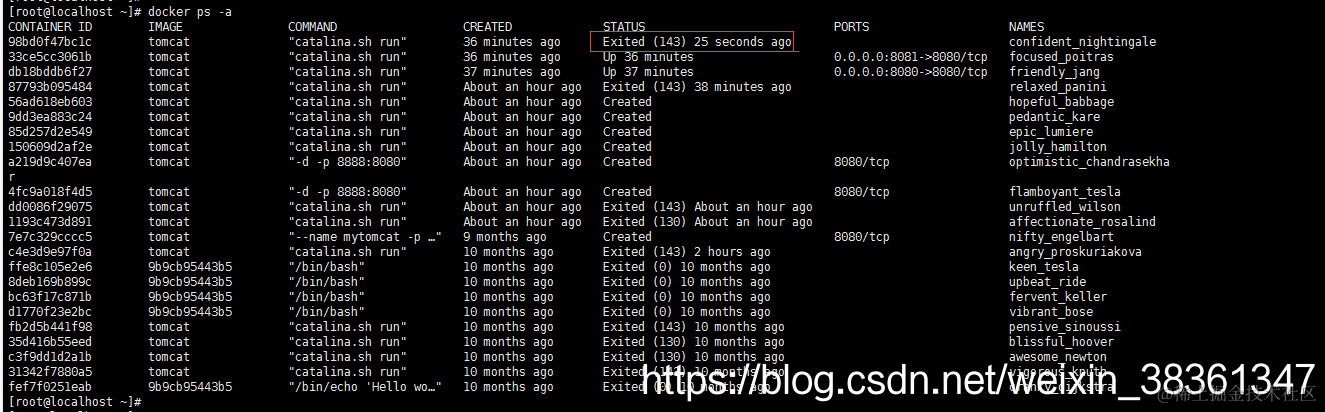Click the jolly_hamilton container name
The image size is (1325, 412).
click(x=1058, y=147)
